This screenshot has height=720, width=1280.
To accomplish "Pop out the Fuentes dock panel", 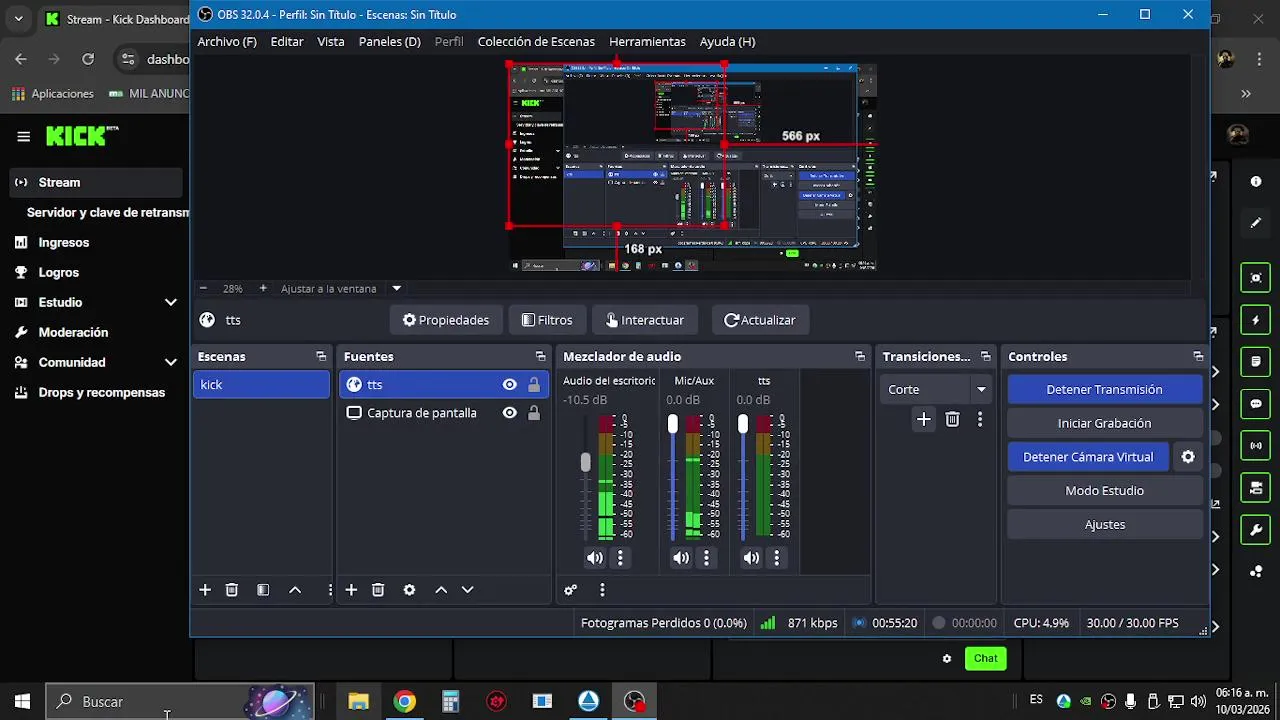I will pos(540,356).
